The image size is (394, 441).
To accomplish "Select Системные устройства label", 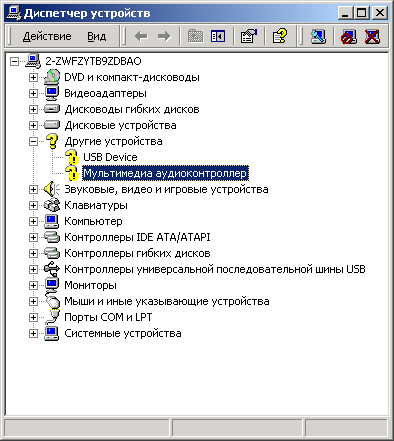I will [123, 333].
